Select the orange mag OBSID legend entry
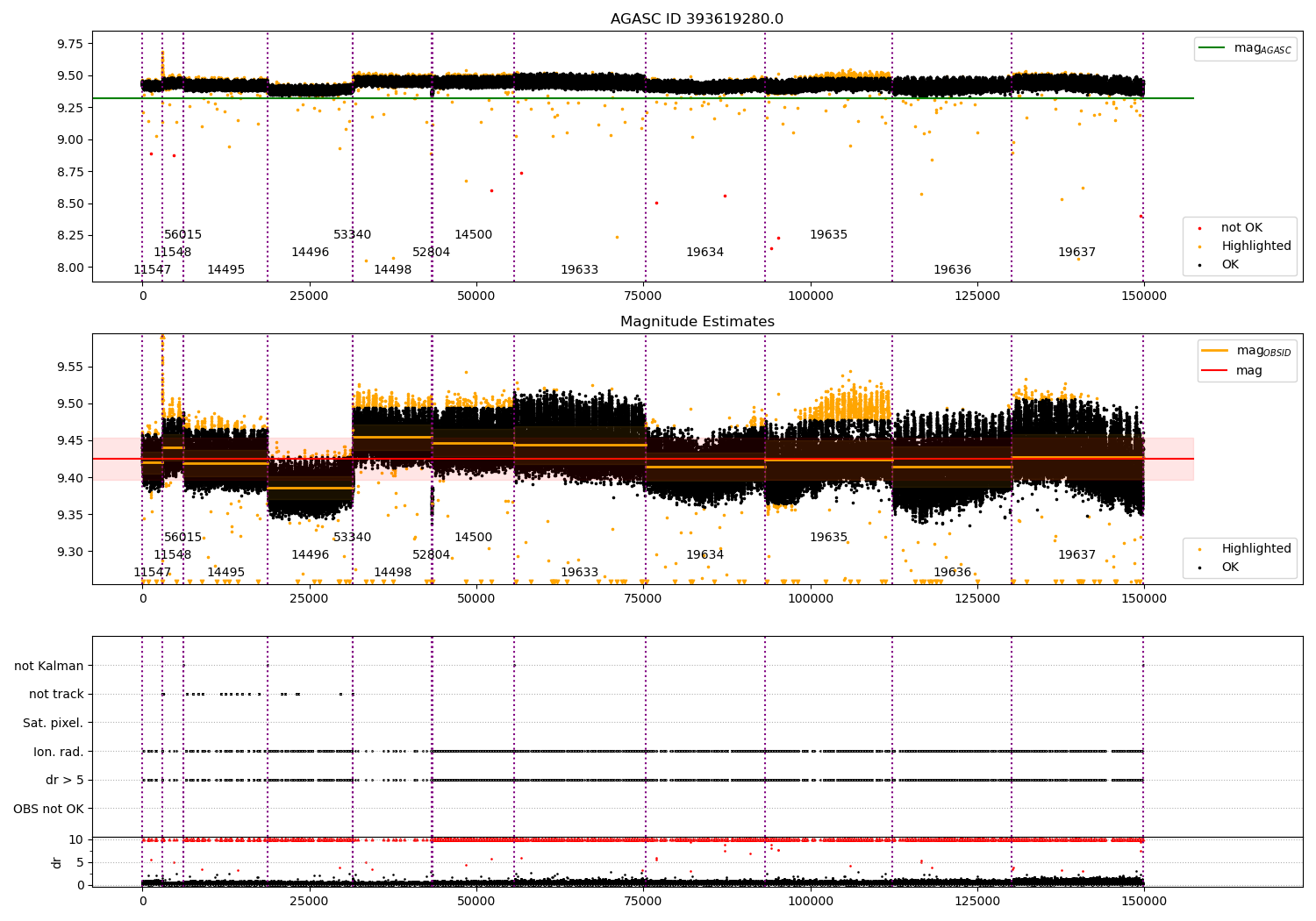 [x=1246, y=351]
